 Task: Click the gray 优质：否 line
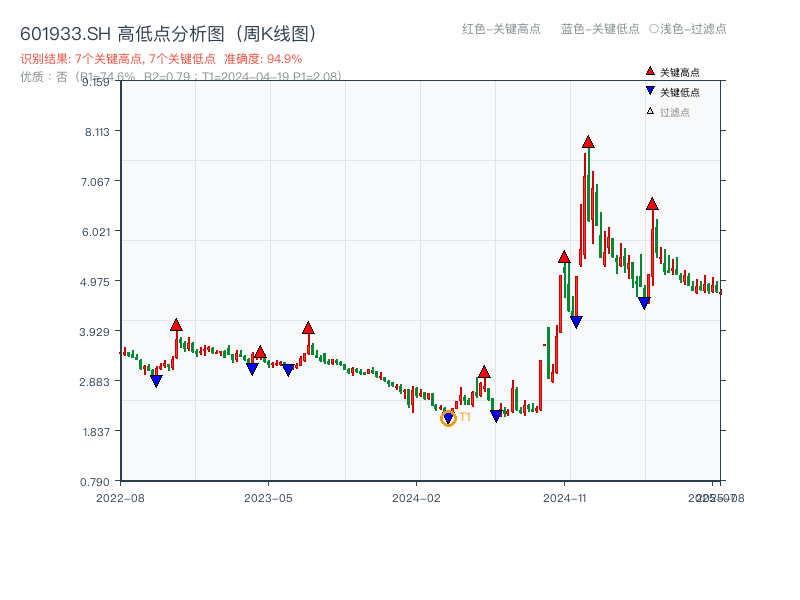(181, 77)
